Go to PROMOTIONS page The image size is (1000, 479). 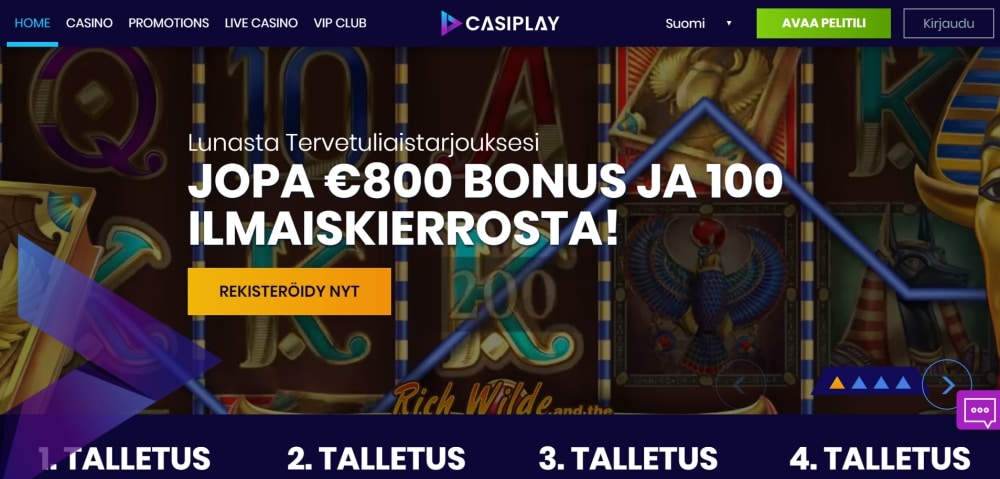(168, 23)
